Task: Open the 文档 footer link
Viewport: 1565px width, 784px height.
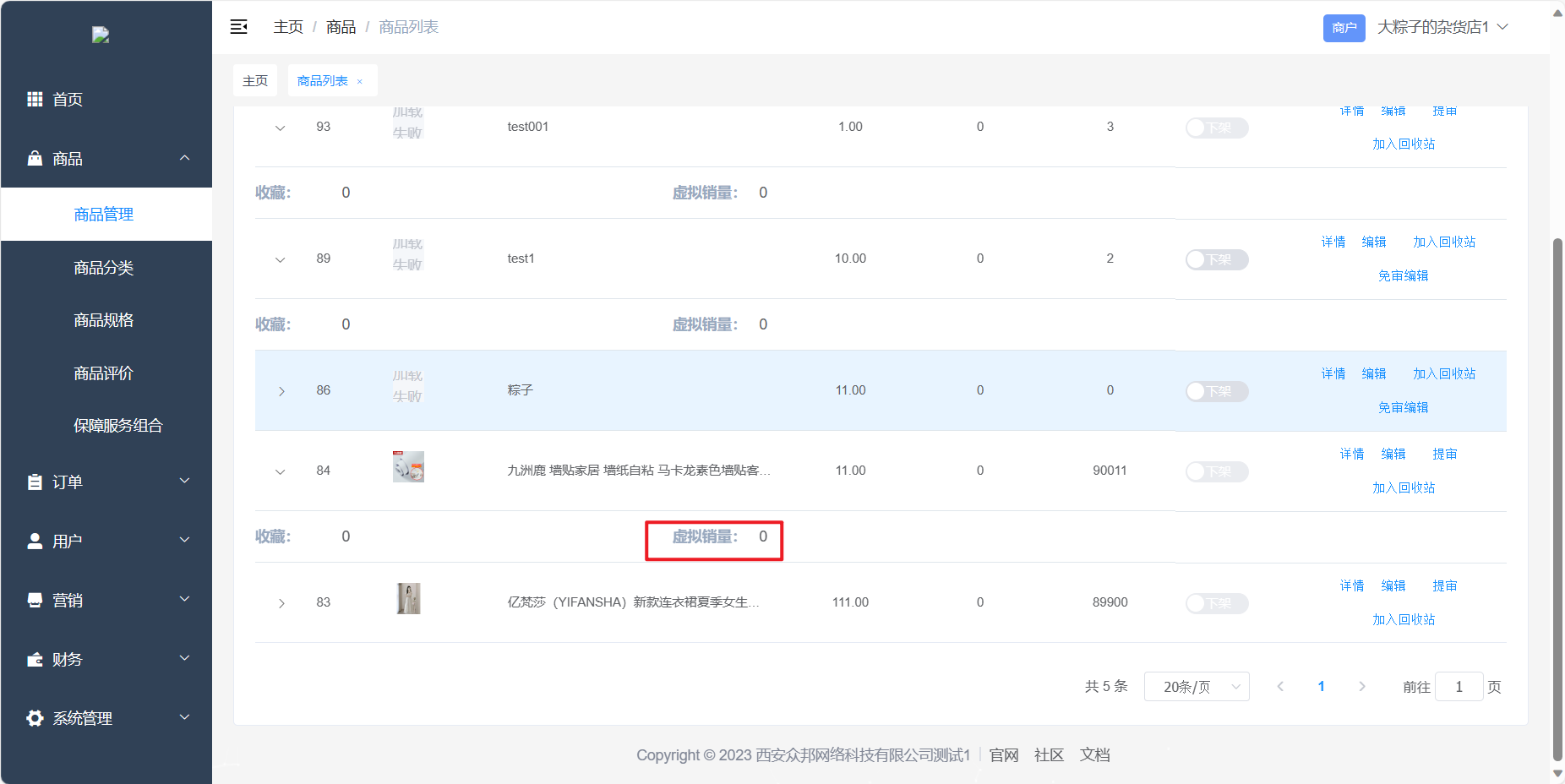Action: click(1094, 754)
